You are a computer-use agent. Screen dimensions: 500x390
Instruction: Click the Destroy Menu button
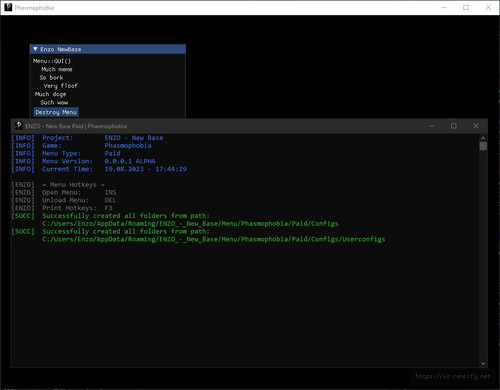tap(56, 112)
